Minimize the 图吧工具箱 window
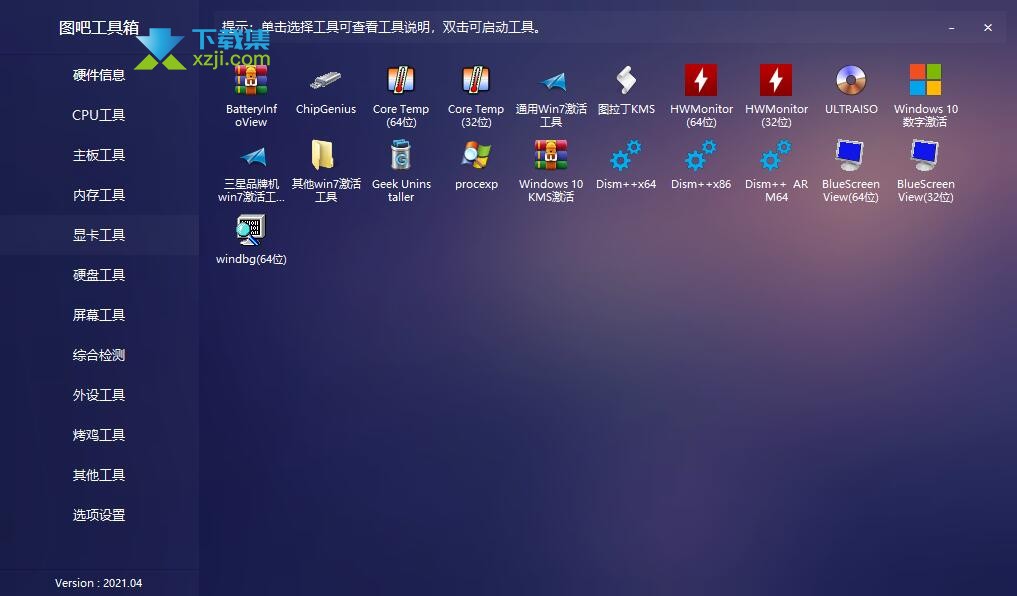The width and height of the screenshot is (1017, 596). click(951, 28)
